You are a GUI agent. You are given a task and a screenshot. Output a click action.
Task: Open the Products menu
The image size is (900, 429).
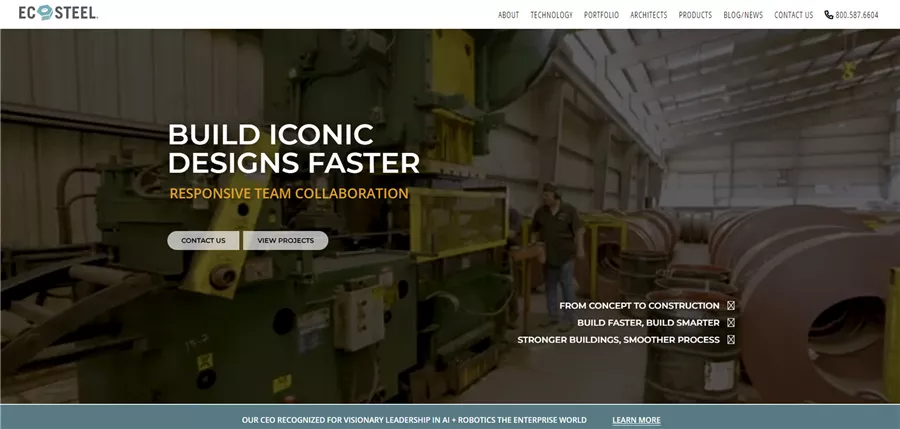[695, 15]
